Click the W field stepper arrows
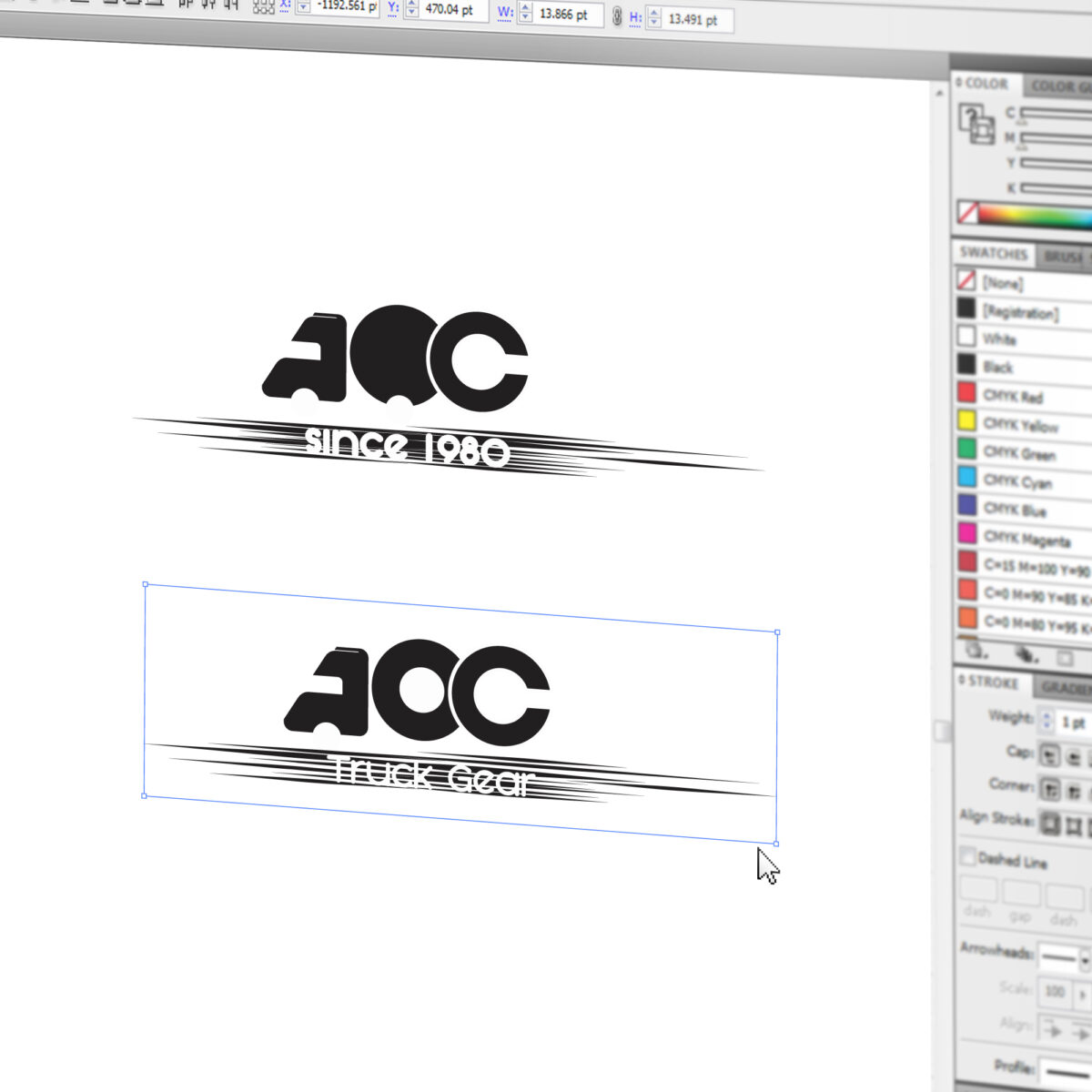This screenshot has height=1092, width=1092. click(525, 13)
